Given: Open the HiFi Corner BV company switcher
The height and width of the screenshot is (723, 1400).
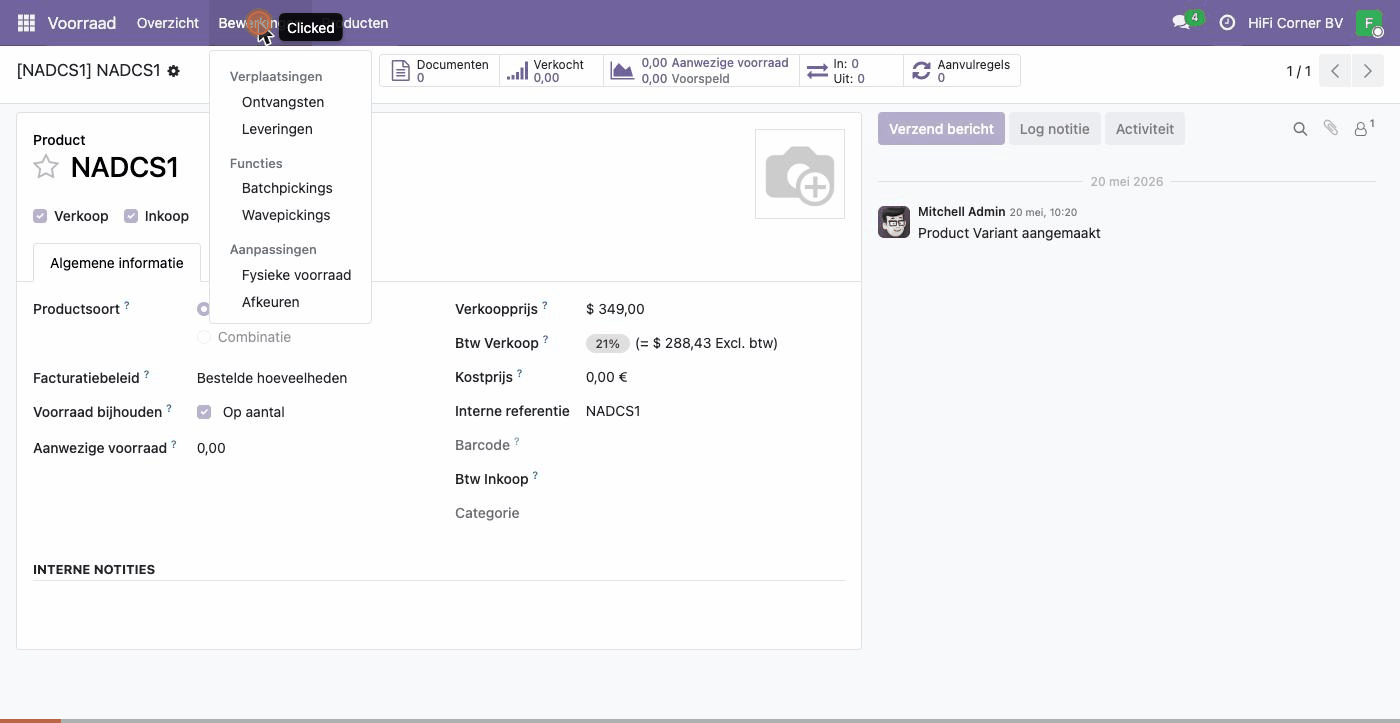Looking at the screenshot, I should click(x=1295, y=22).
